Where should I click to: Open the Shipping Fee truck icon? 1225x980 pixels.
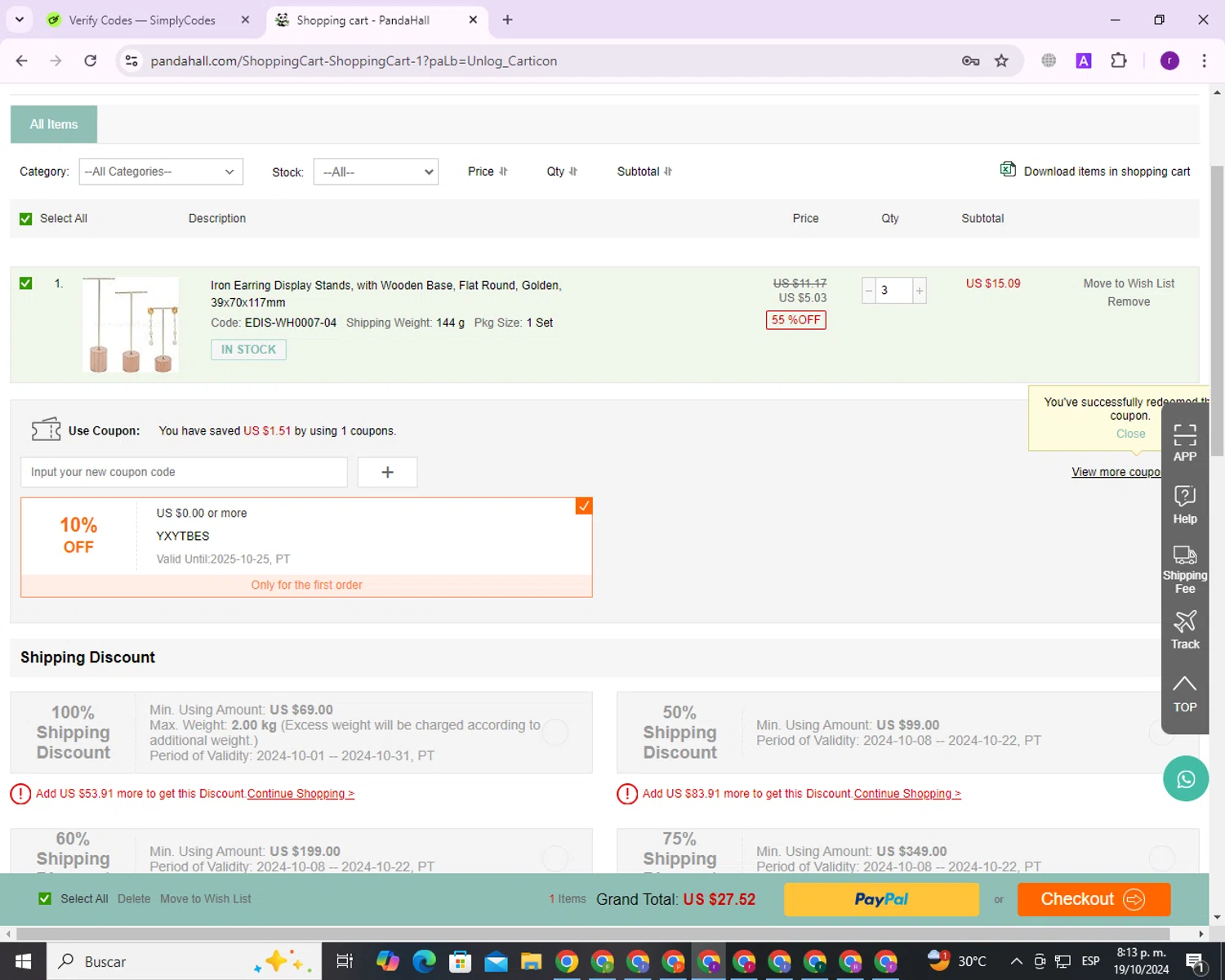coord(1184,555)
